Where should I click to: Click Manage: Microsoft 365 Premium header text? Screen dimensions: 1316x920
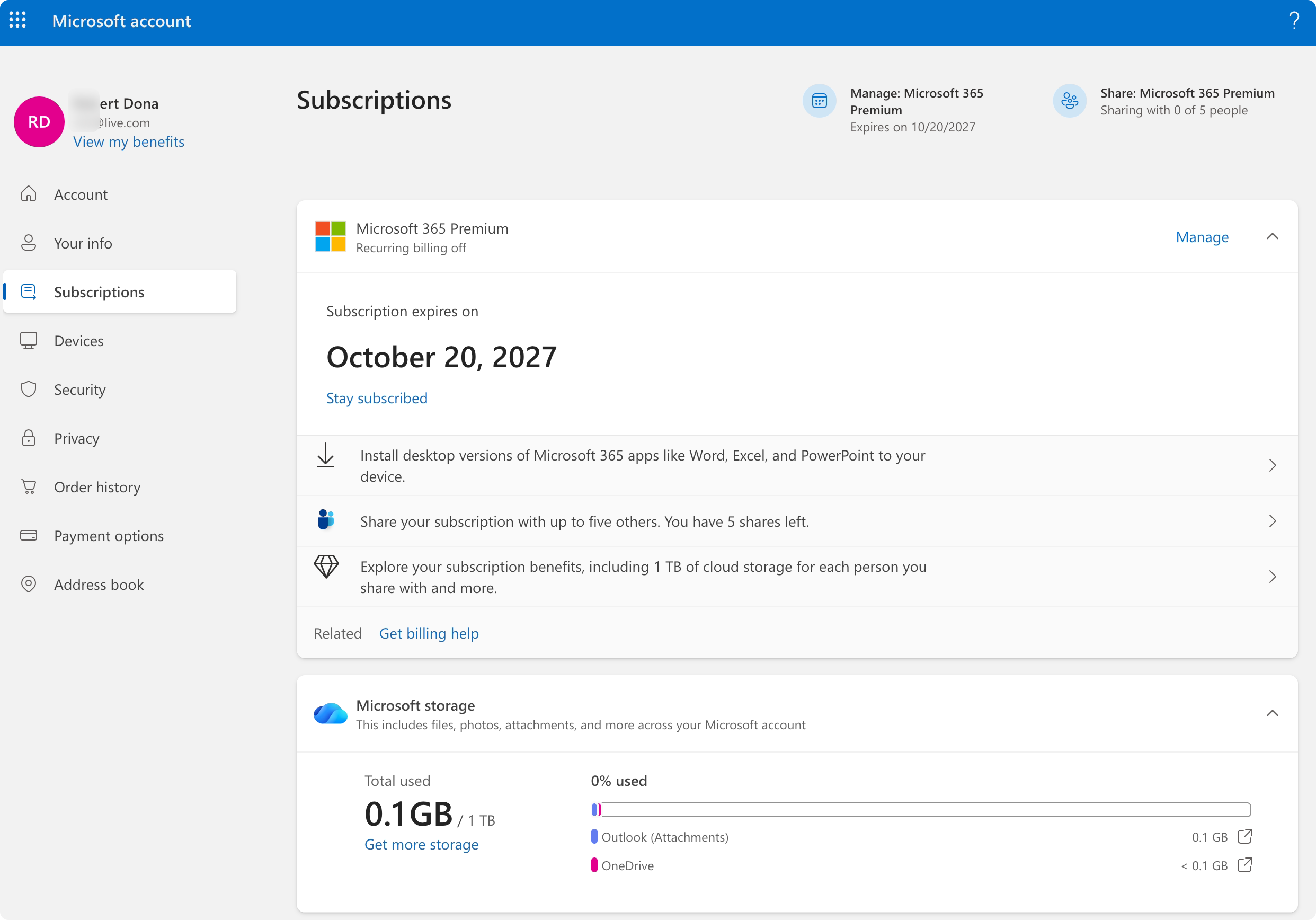(x=917, y=101)
